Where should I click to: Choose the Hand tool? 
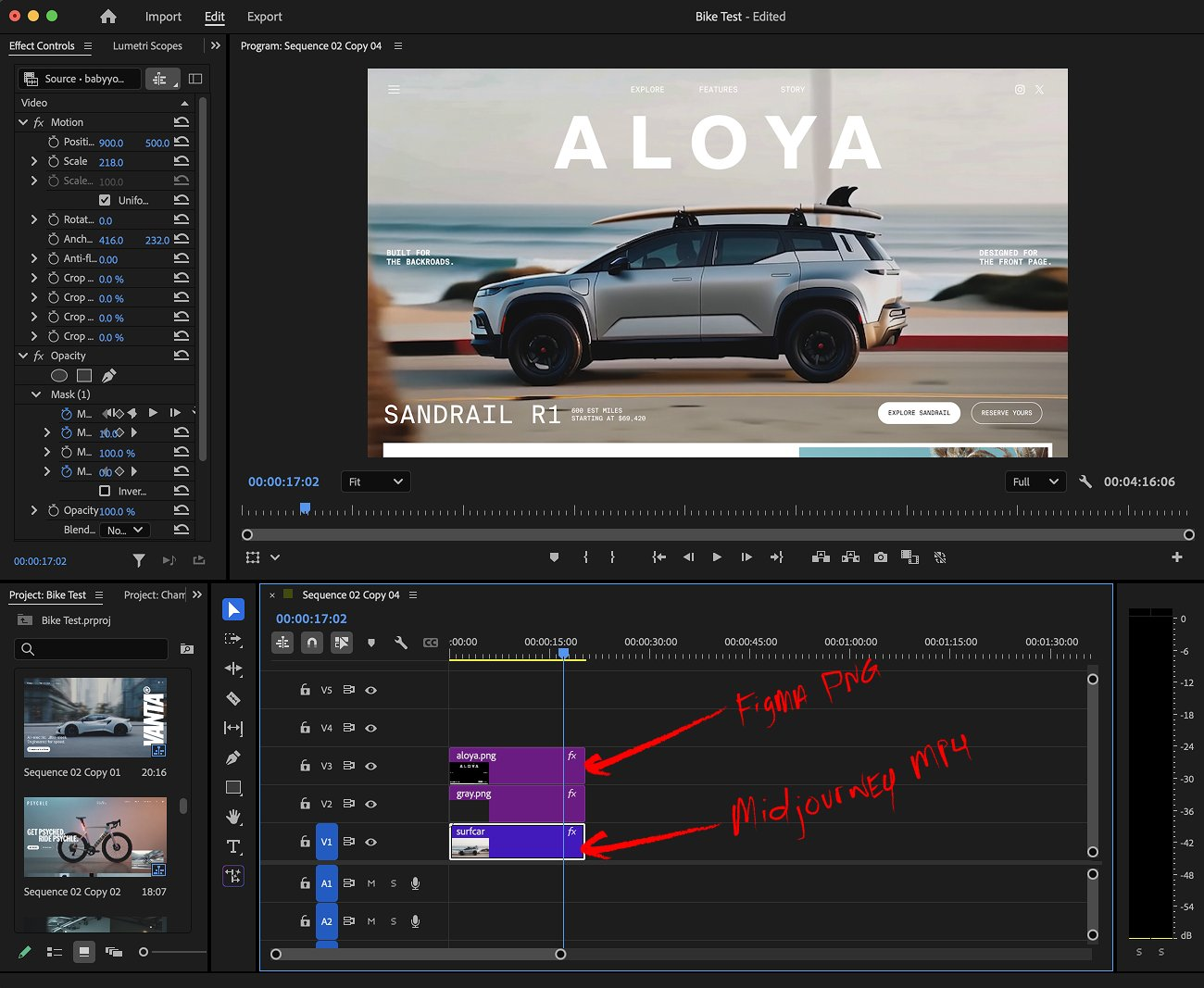tap(233, 817)
